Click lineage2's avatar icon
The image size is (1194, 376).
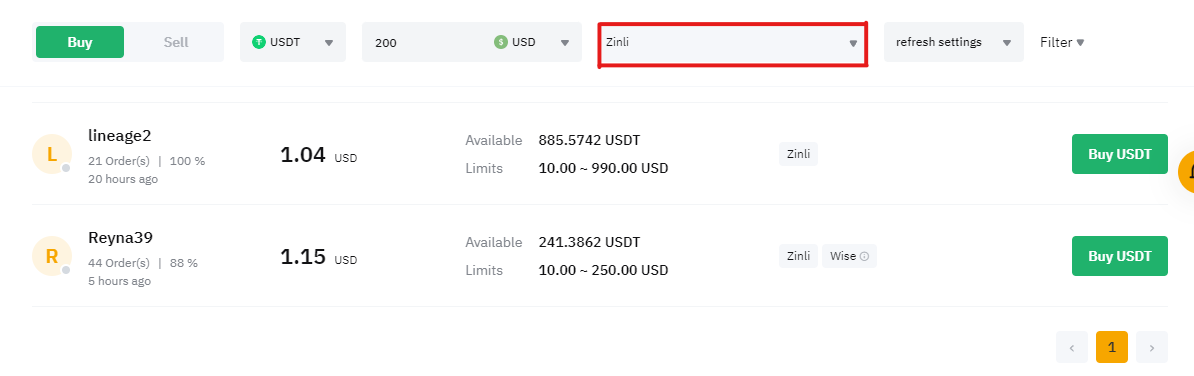point(52,155)
